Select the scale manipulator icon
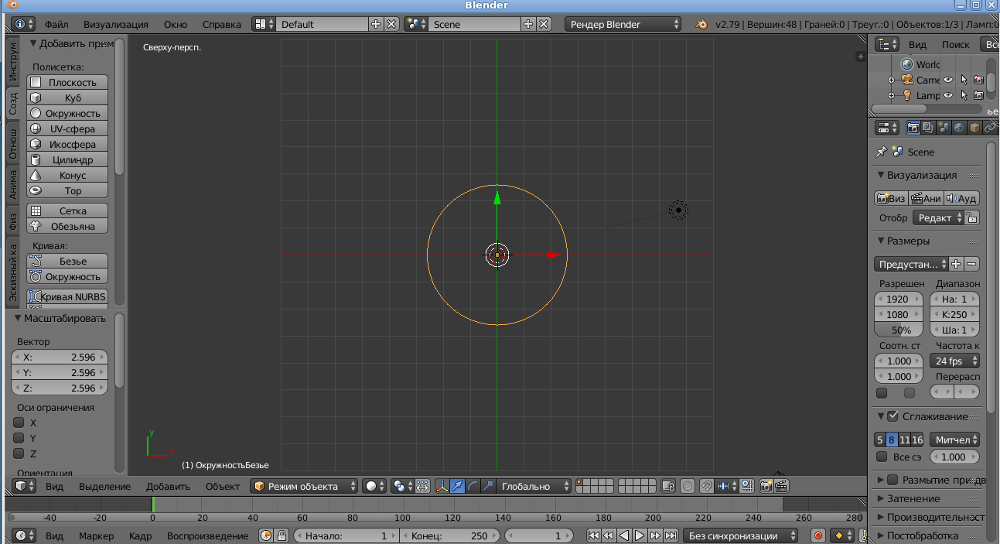The width and height of the screenshot is (1000, 544). click(488, 486)
